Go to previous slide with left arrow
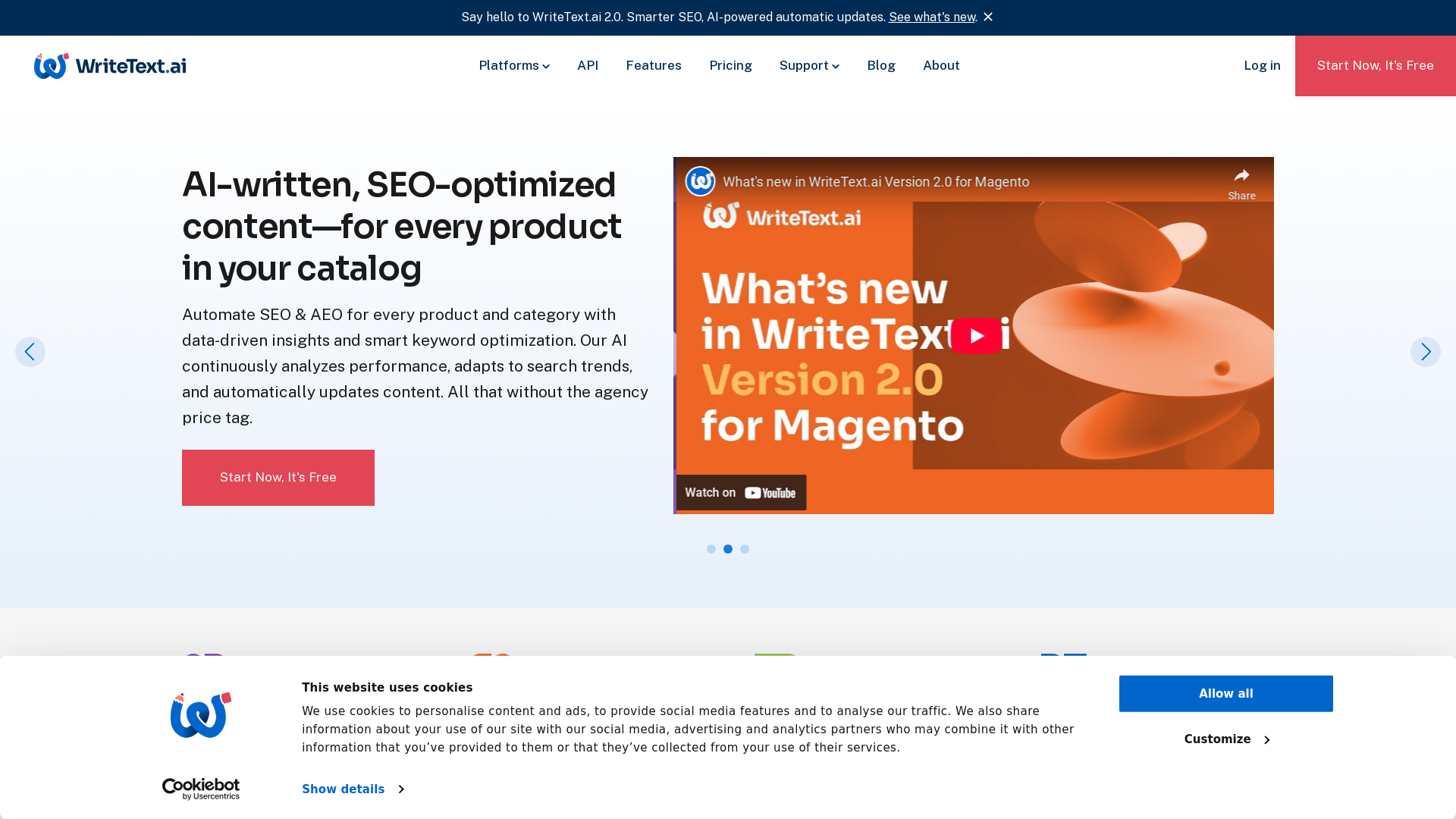 point(30,352)
